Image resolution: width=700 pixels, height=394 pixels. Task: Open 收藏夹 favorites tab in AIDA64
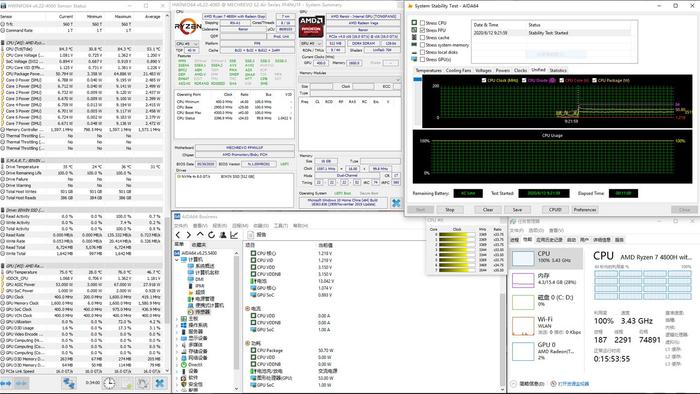click(x=199, y=245)
